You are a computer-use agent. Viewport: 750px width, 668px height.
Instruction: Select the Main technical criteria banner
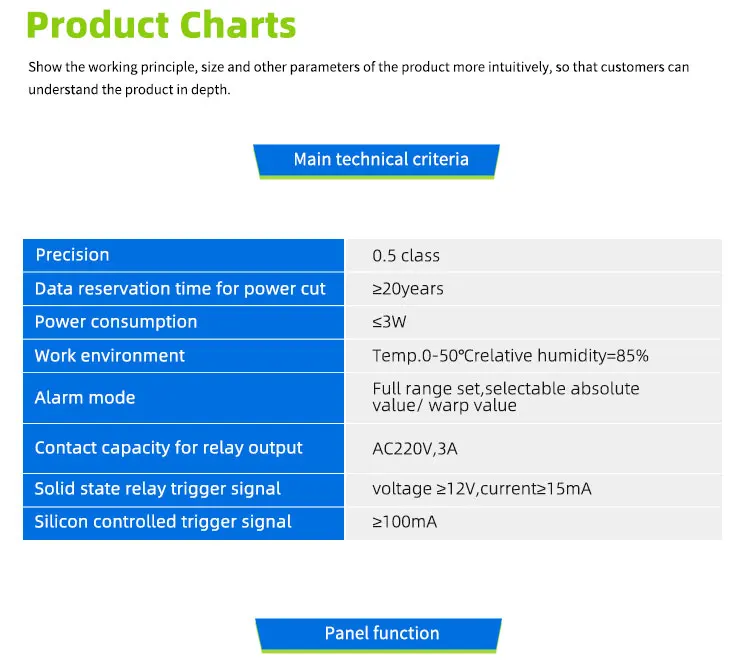click(380, 160)
